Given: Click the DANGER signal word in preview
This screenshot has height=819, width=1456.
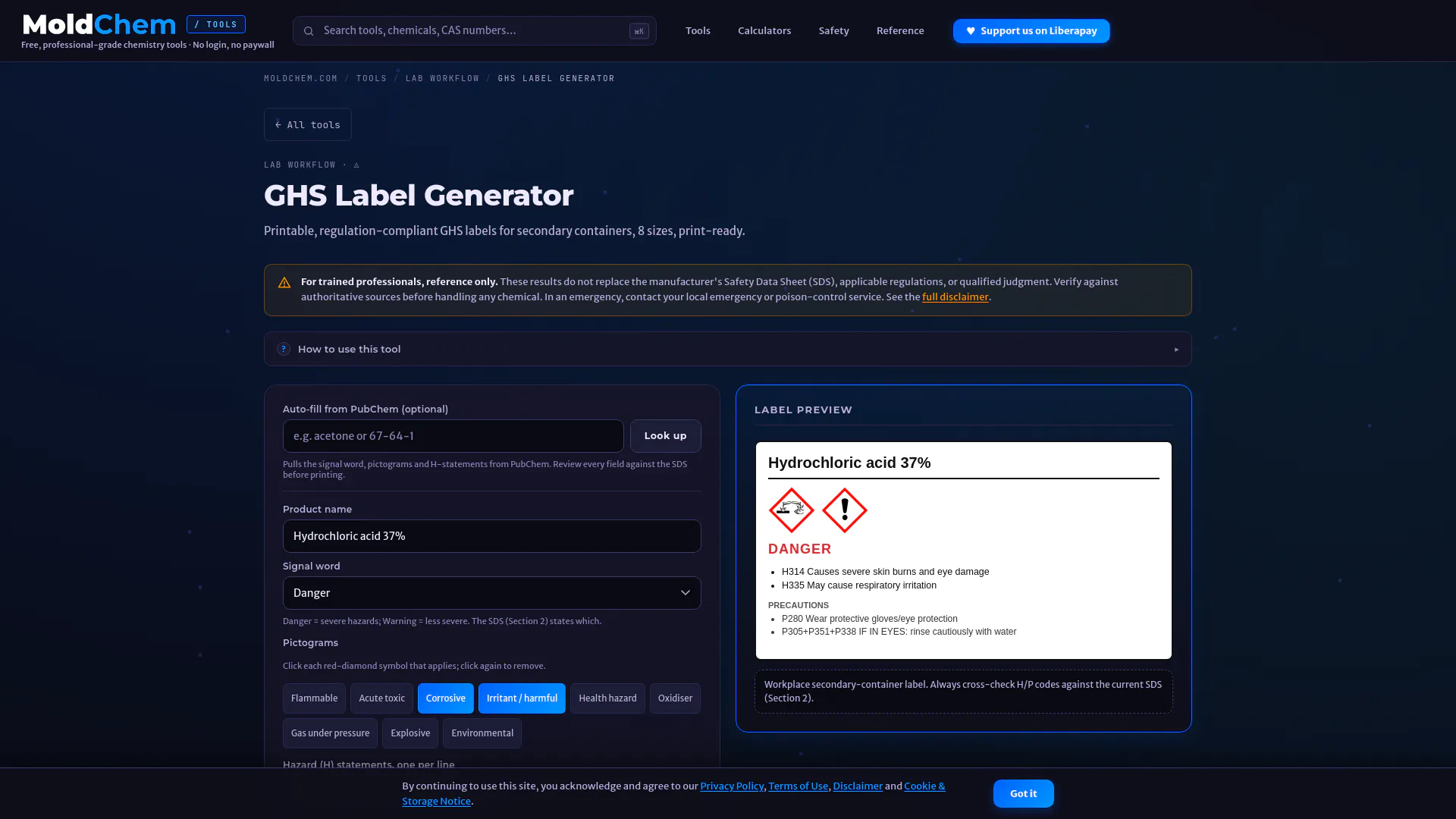Looking at the screenshot, I should (x=799, y=549).
